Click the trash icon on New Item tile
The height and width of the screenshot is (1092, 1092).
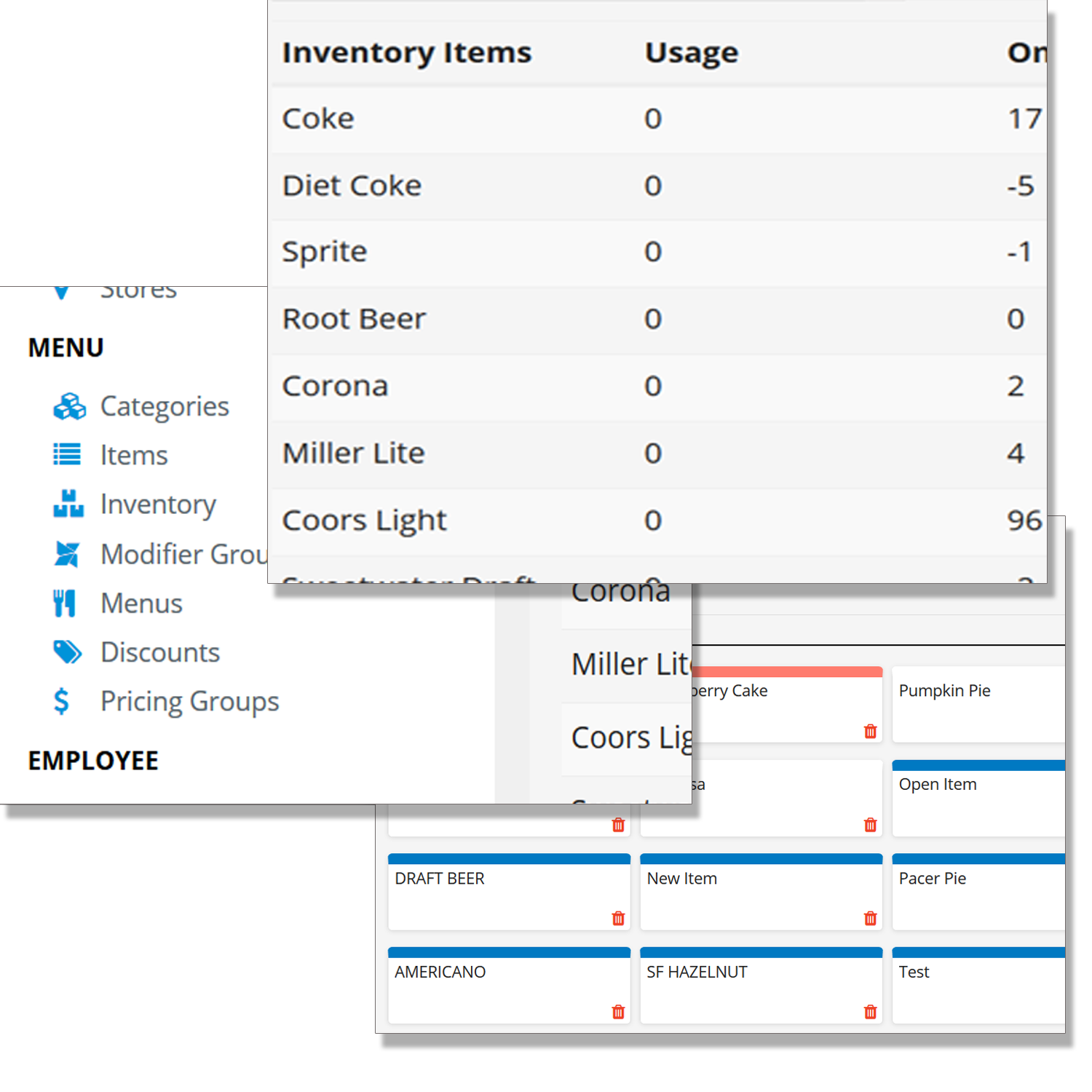tap(870, 918)
